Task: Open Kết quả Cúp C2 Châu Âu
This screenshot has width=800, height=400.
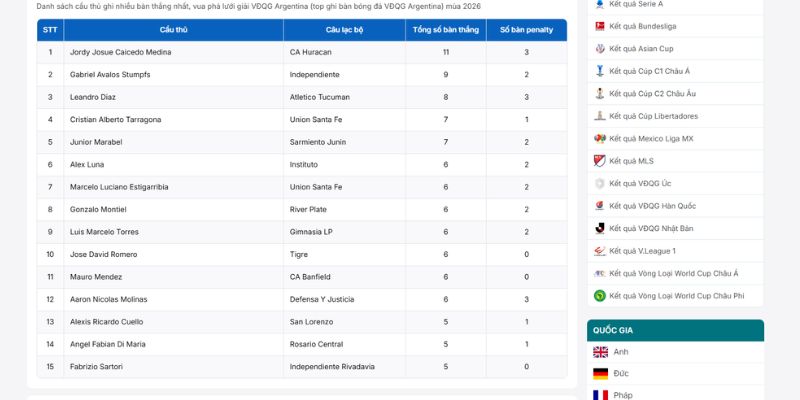Action: (653, 93)
